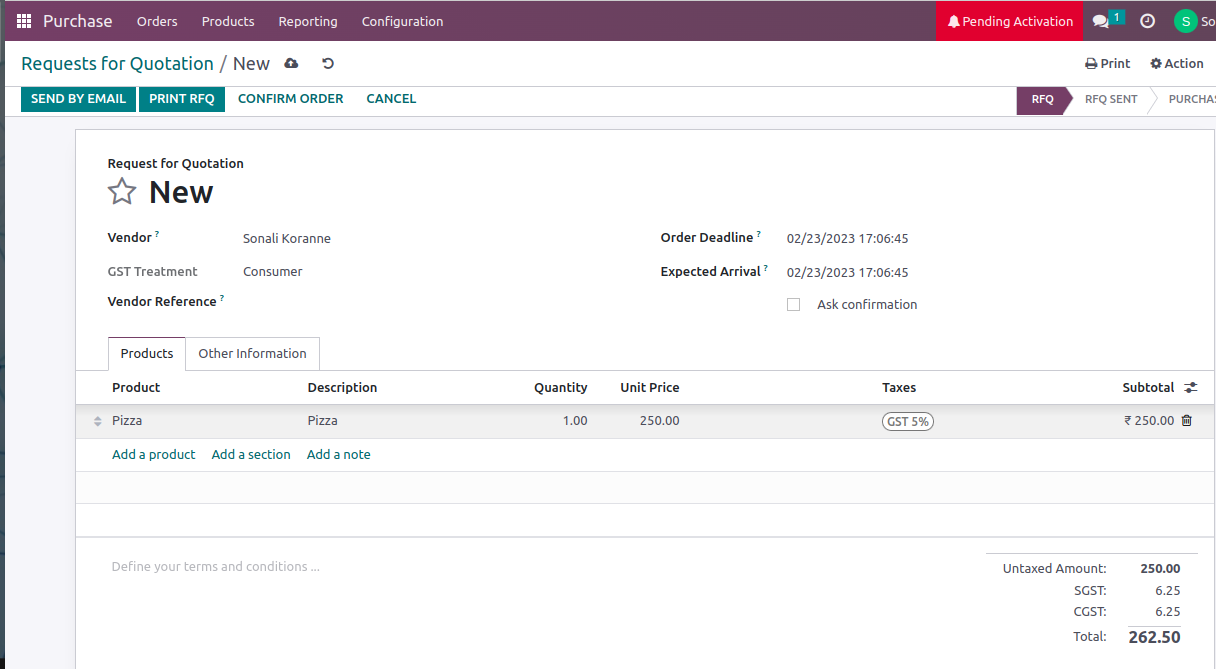Open the apps grid menu icon

click(24, 21)
